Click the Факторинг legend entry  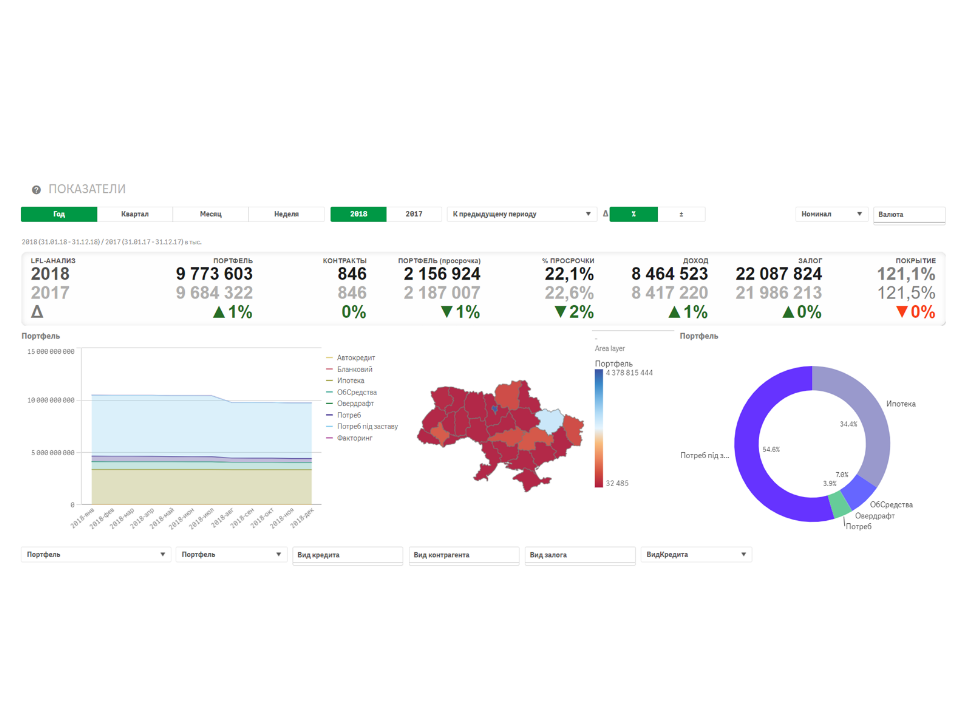[x=355, y=438]
